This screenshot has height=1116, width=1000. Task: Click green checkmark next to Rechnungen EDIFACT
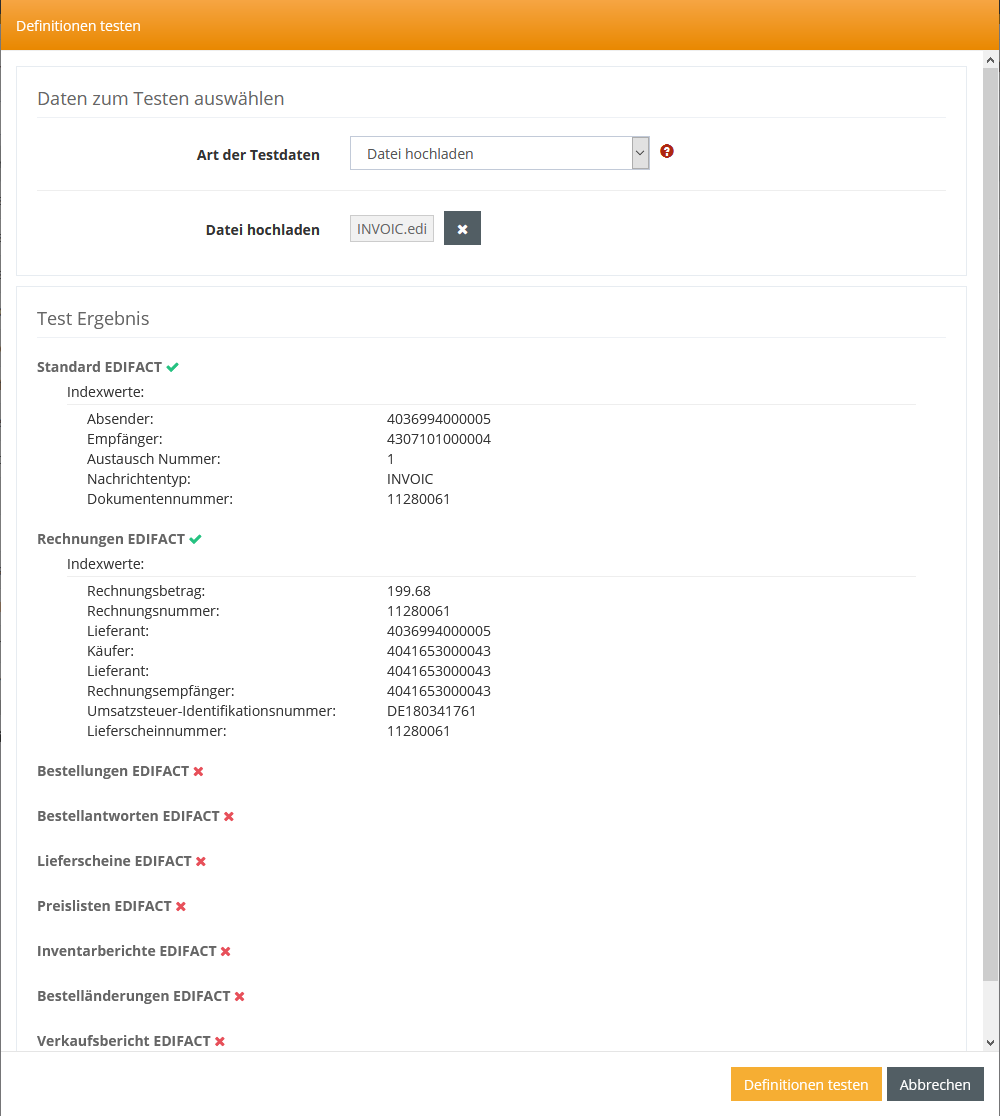tap(196, 539)
